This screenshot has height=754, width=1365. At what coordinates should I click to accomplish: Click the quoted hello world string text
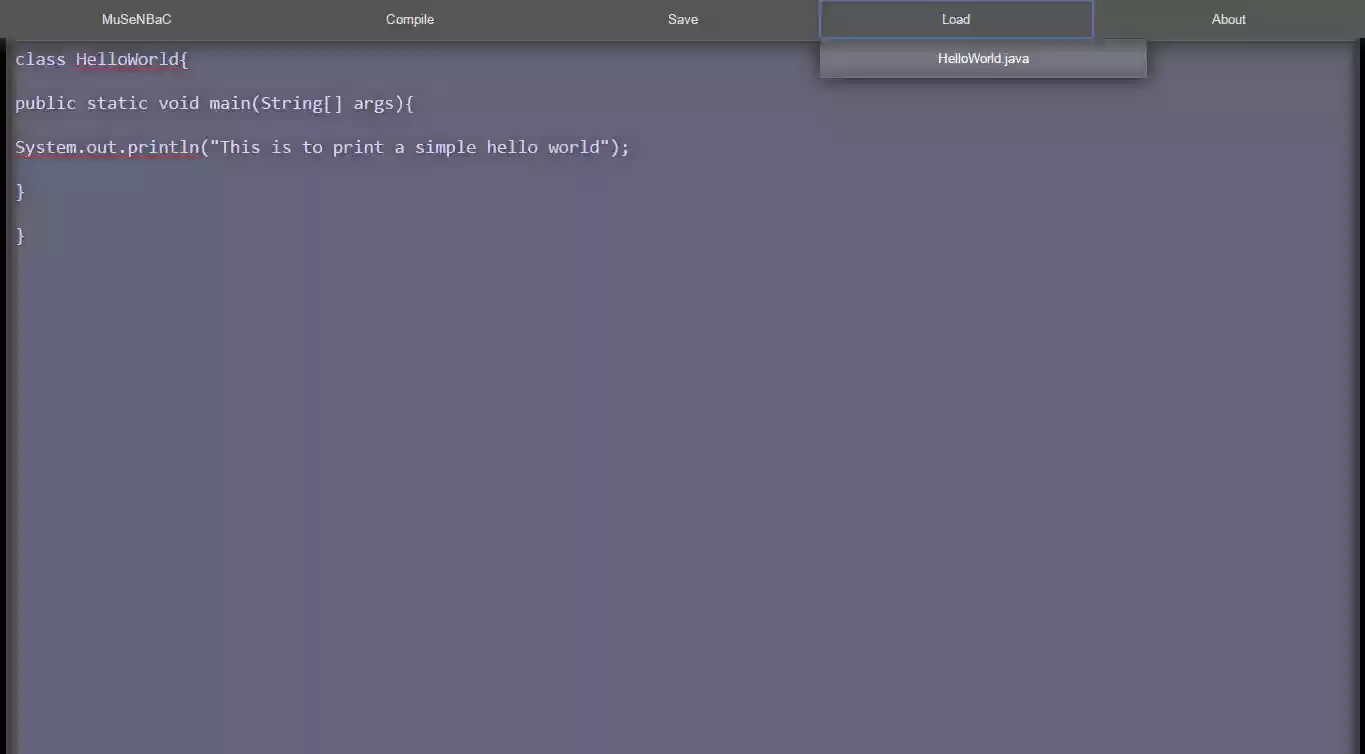pyautogui.click(x=410, y=147)
